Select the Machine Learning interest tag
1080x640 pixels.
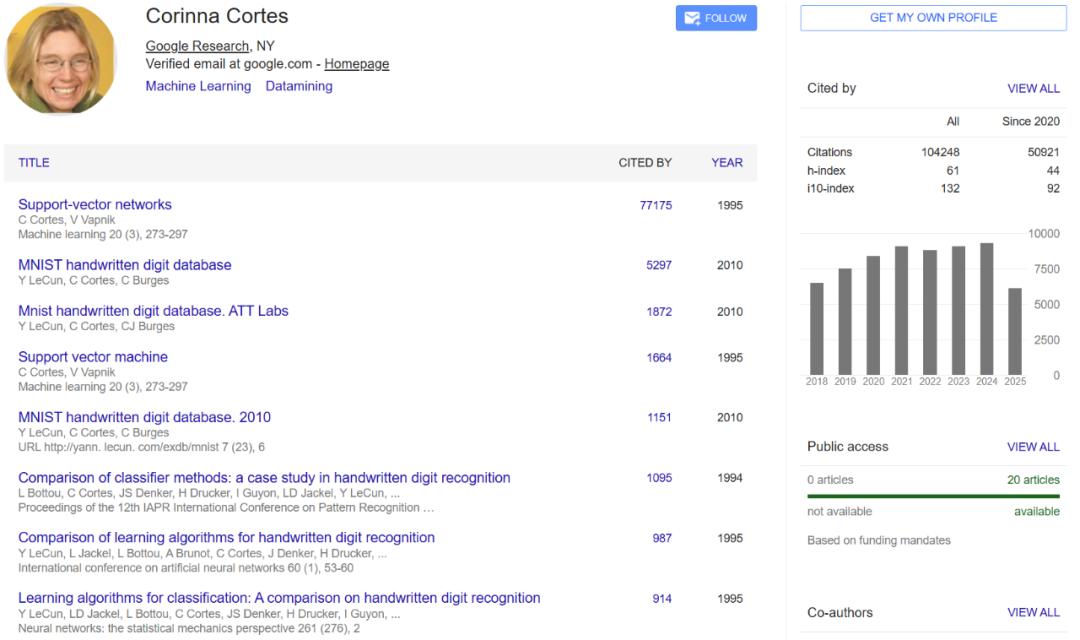pyautogui.click(x=198, y=86)
